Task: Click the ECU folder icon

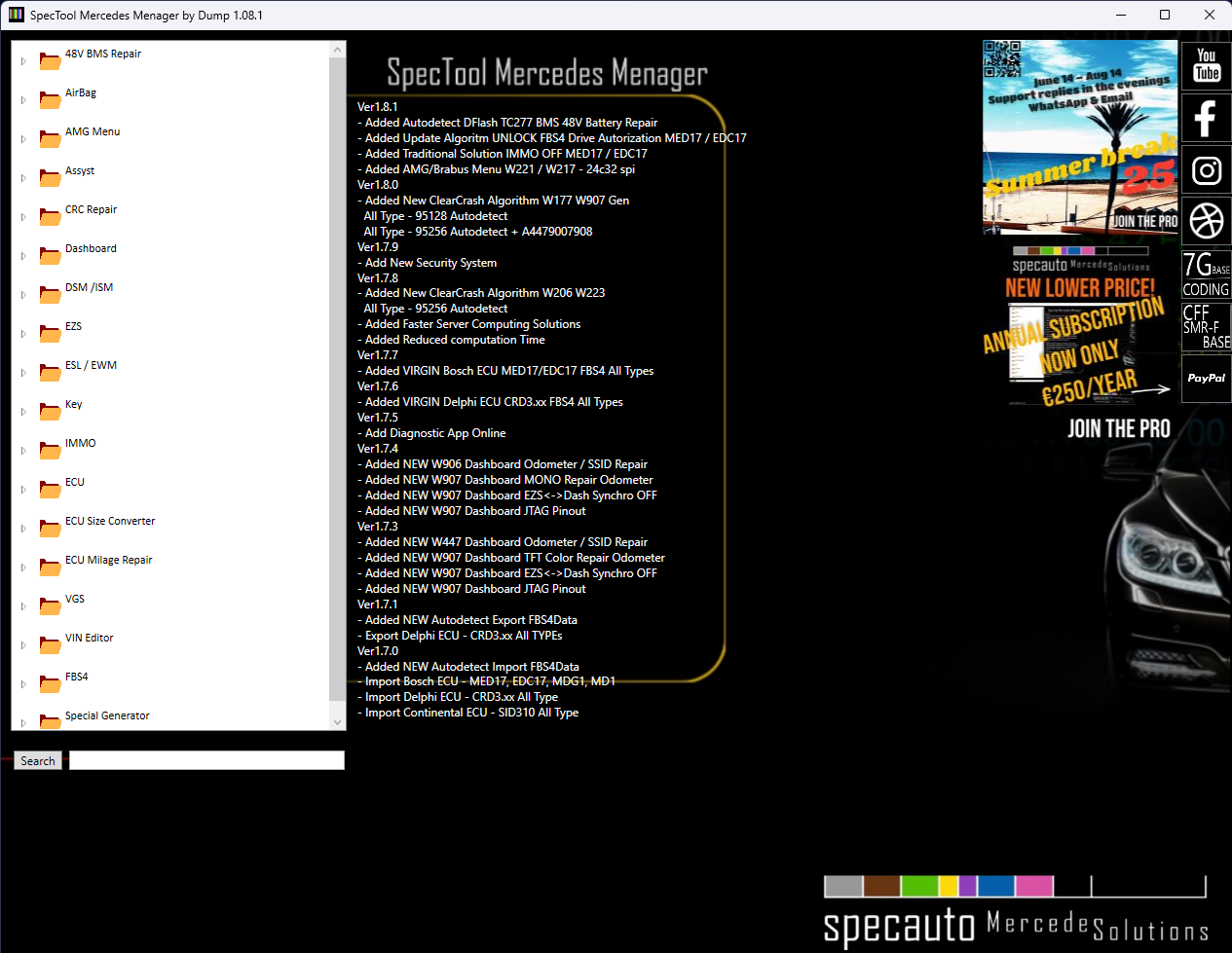Action: click(x=50, y=490)
